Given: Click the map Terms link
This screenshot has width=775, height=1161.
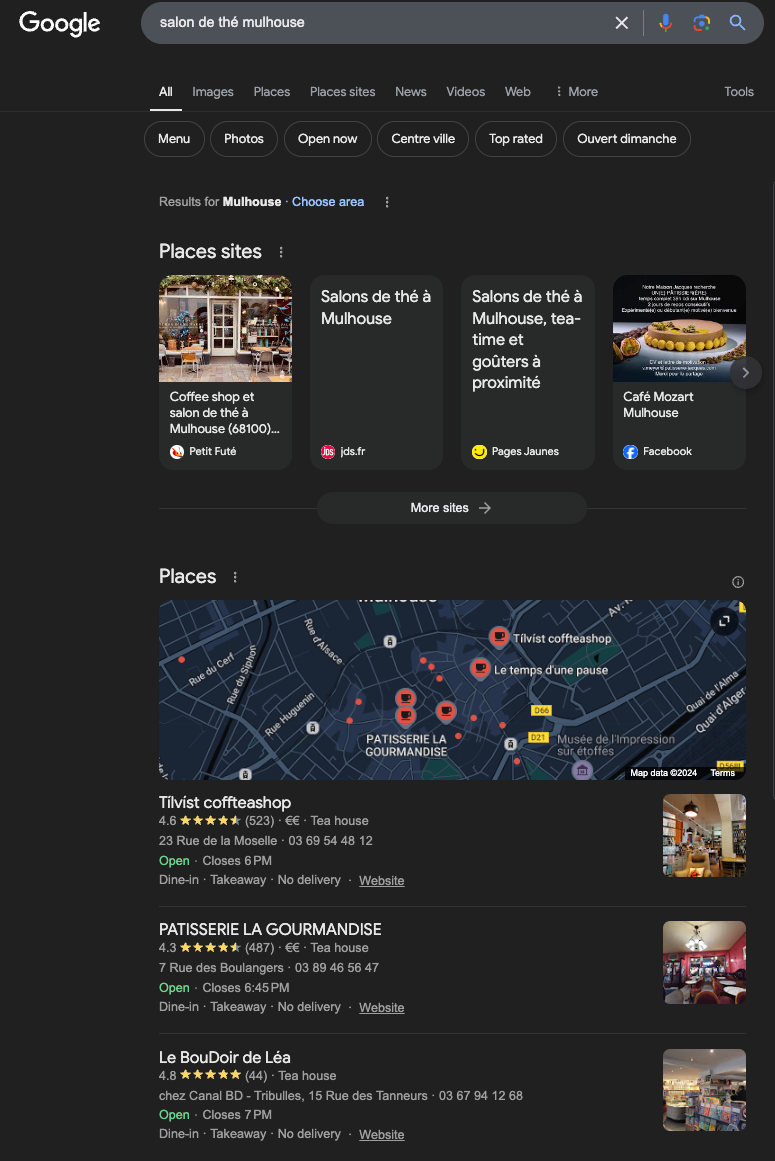Looking at the screenshot, I should (722, 773).
